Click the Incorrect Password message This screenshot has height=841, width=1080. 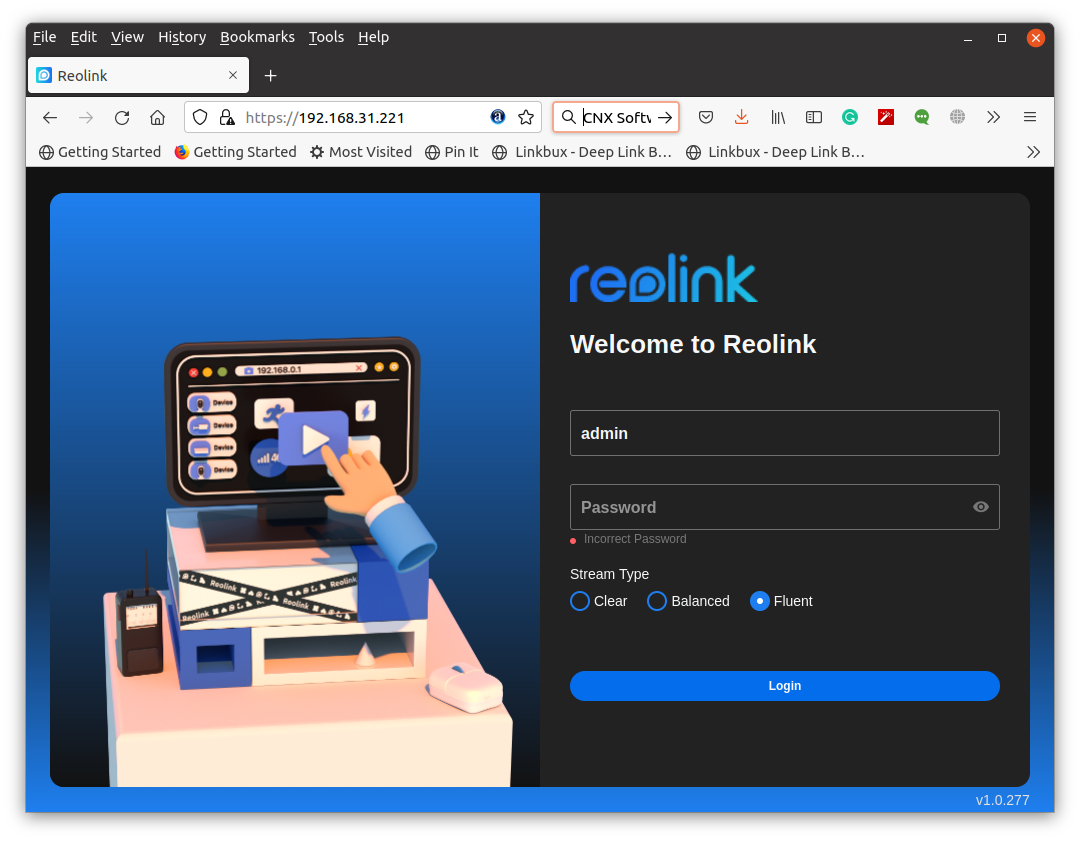(x=634, y=539)
